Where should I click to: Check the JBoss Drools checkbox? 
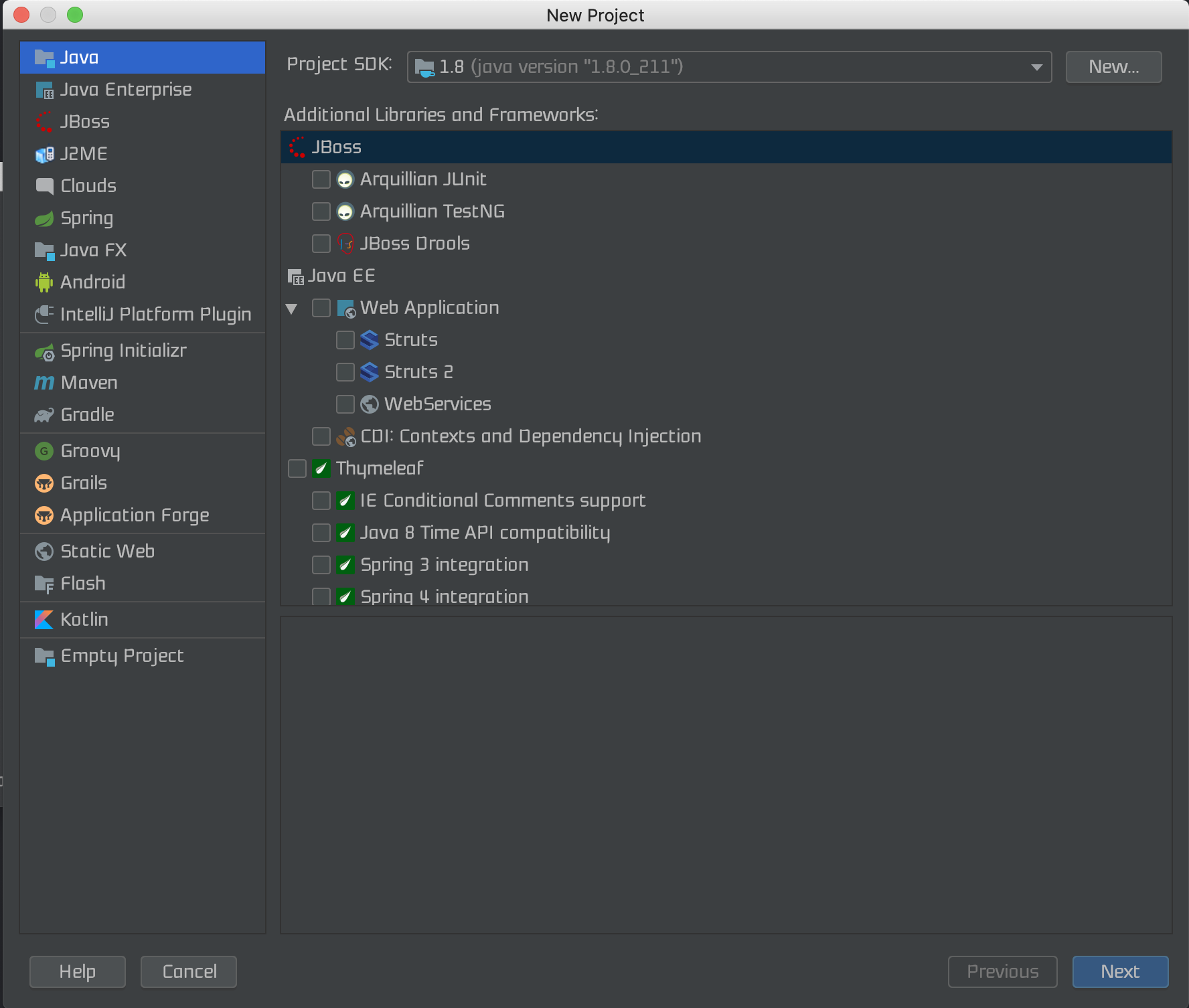[321, 244]
